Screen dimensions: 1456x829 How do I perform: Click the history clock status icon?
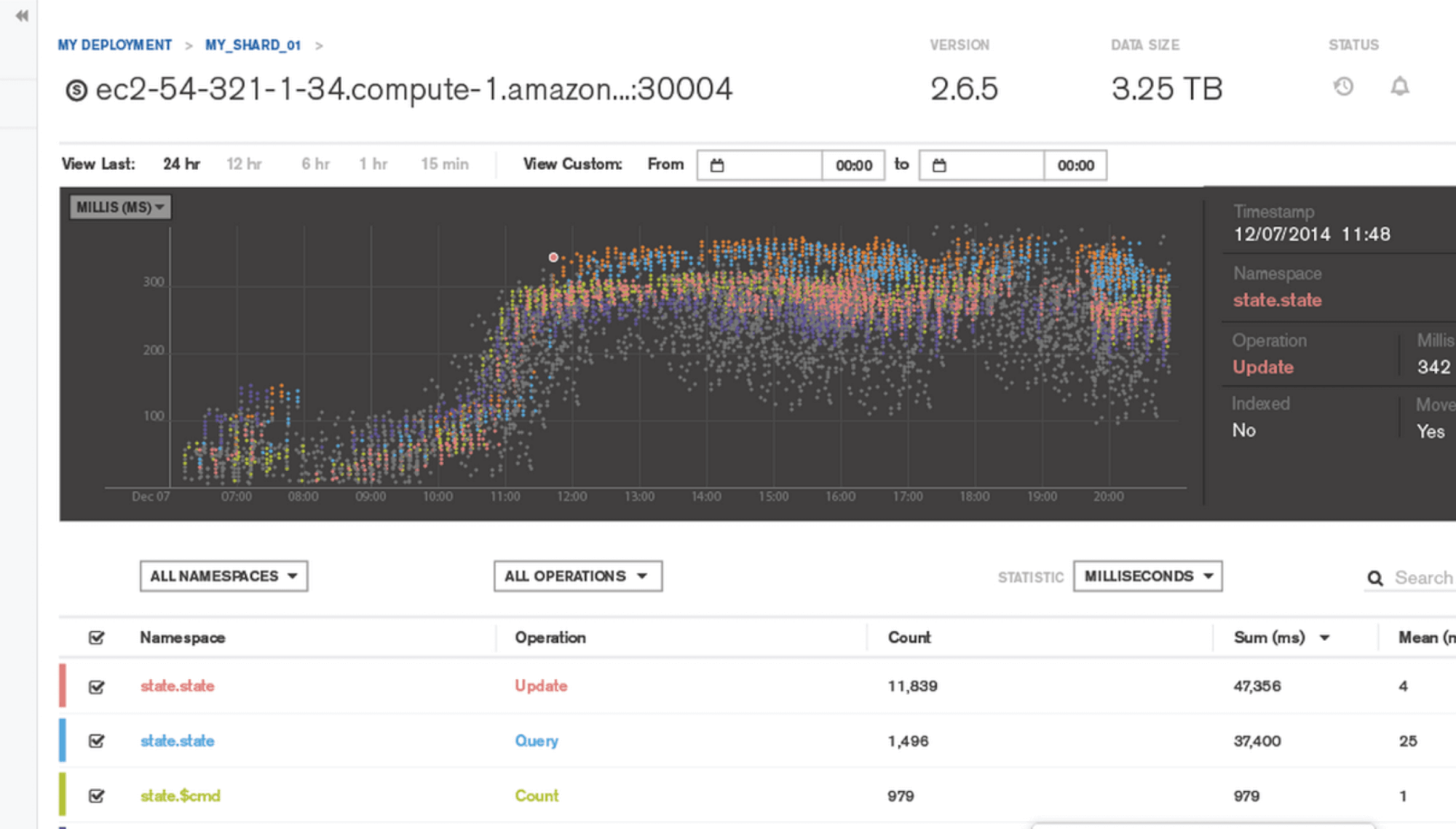1343,87
